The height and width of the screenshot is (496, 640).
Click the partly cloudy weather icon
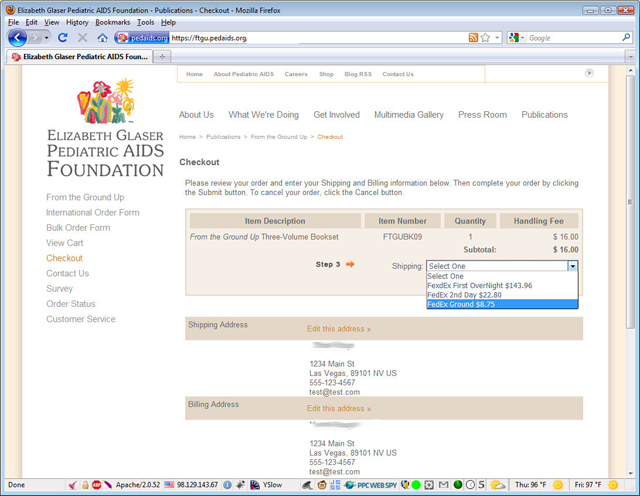click(x=498, y=485)
